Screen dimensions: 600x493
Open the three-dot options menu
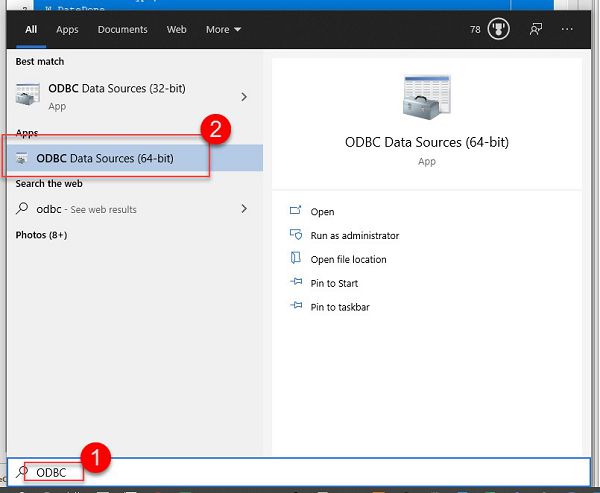[567, 29]
